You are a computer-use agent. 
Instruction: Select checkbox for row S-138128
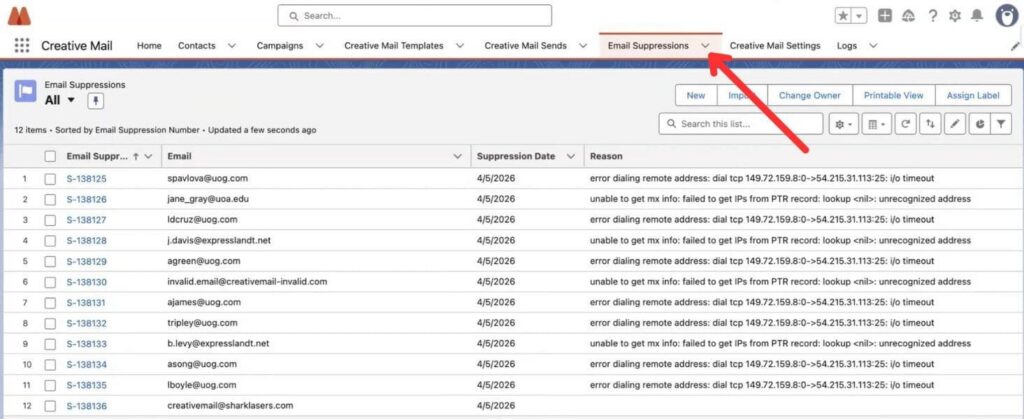coord(50,241)
